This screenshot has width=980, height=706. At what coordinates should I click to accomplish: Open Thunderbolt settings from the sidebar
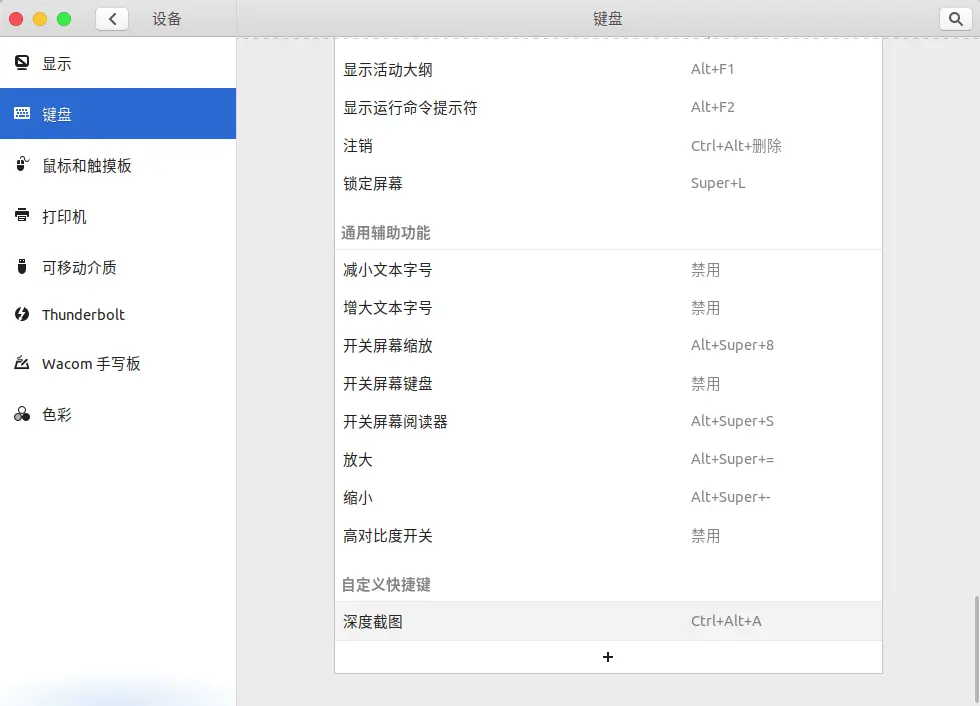click(x=22, y=315)
